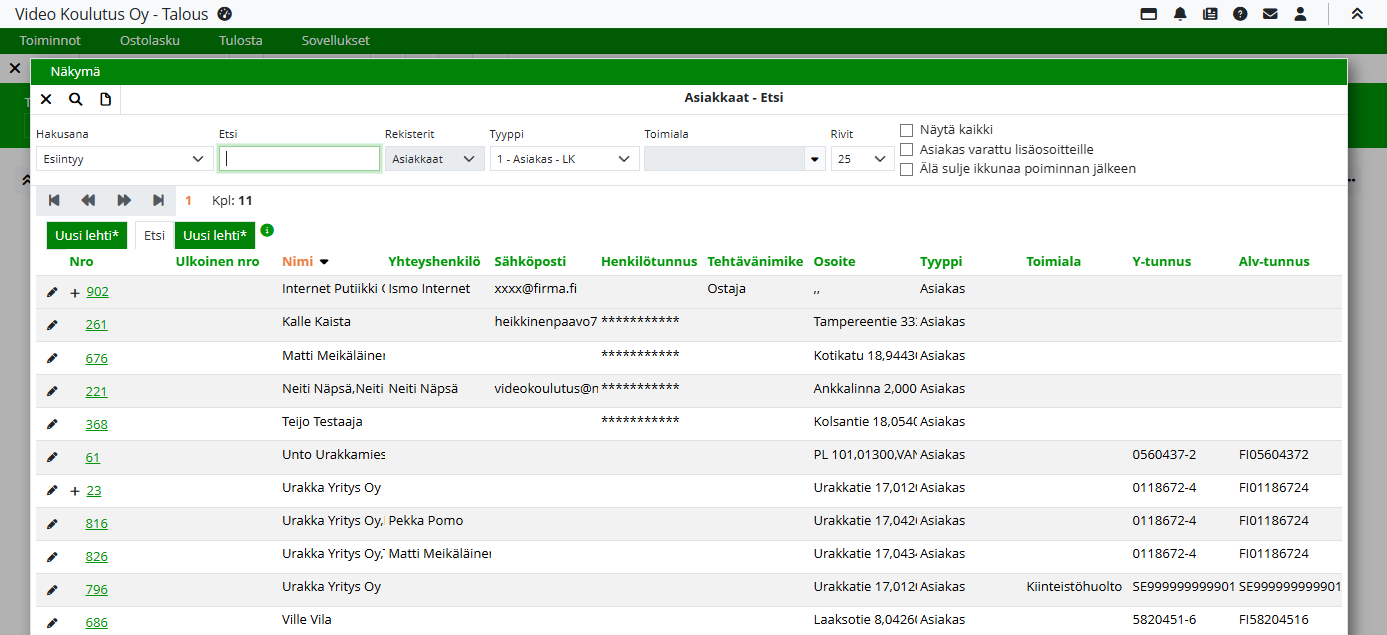Open the messages envelope icon
Image resolution: width=1387 pixels, height=635 pixels.
[x=1270, y=14]
